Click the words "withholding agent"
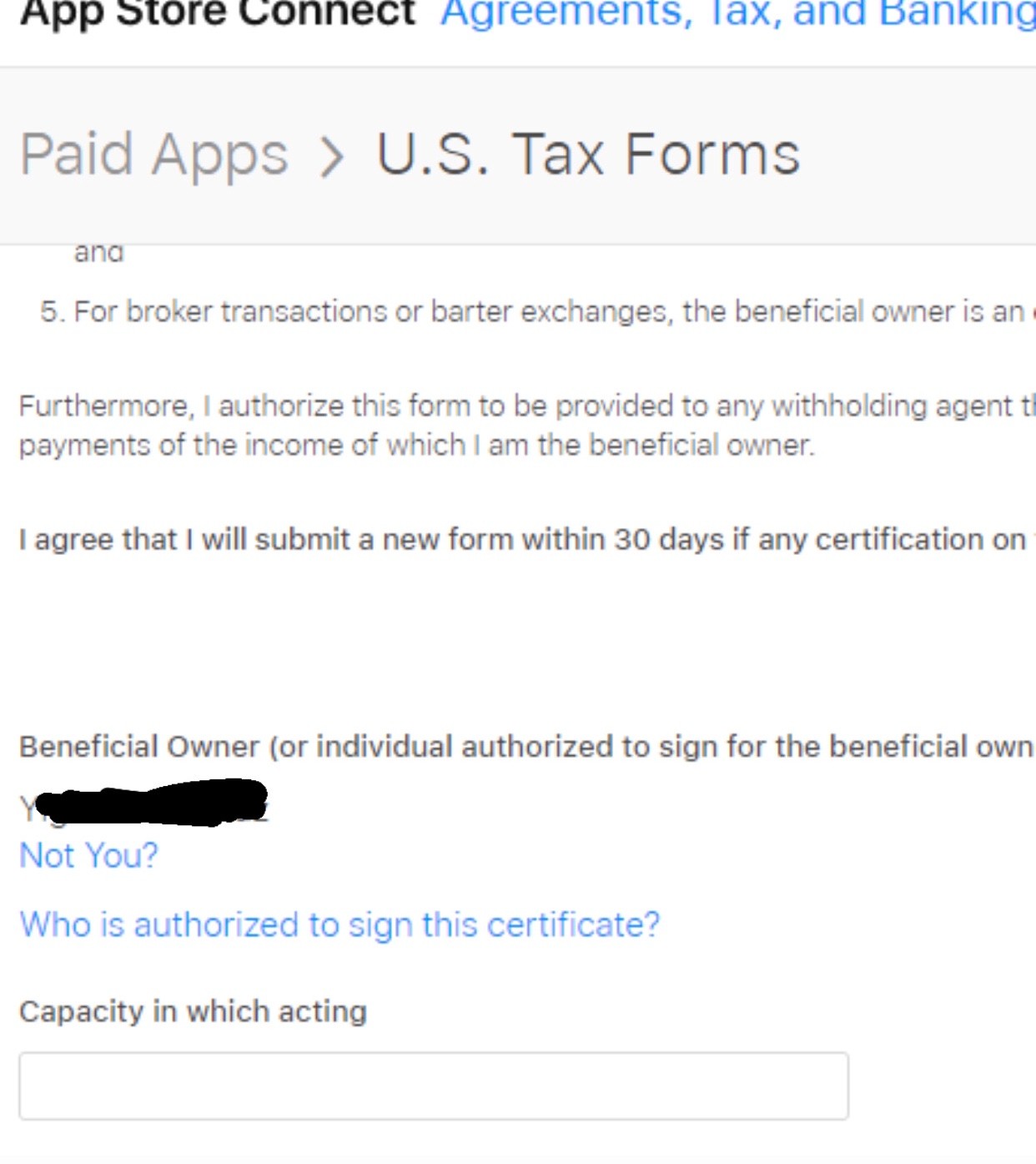The height and width of the screenshot is (1164, 1036). (892, 406)
